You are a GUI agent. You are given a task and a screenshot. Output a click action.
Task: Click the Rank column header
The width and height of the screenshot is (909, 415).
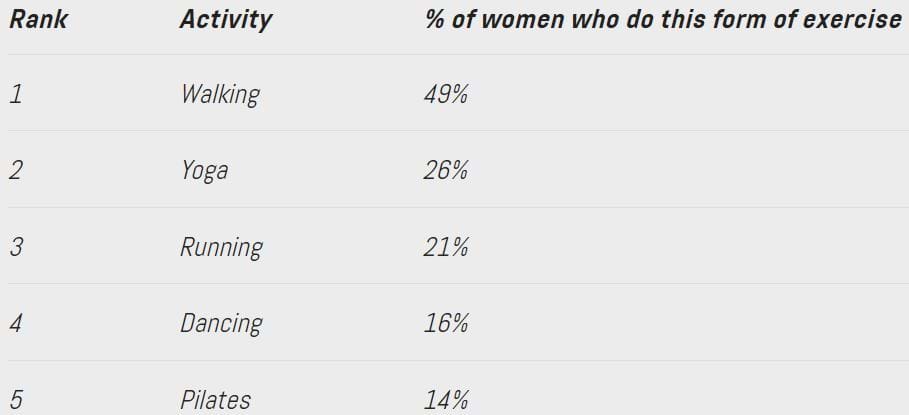pos(38,19)
